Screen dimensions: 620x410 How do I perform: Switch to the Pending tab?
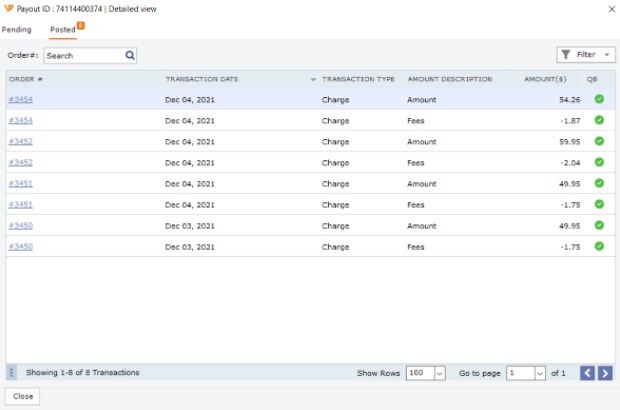pyautogui.click(x=17, y=30)
